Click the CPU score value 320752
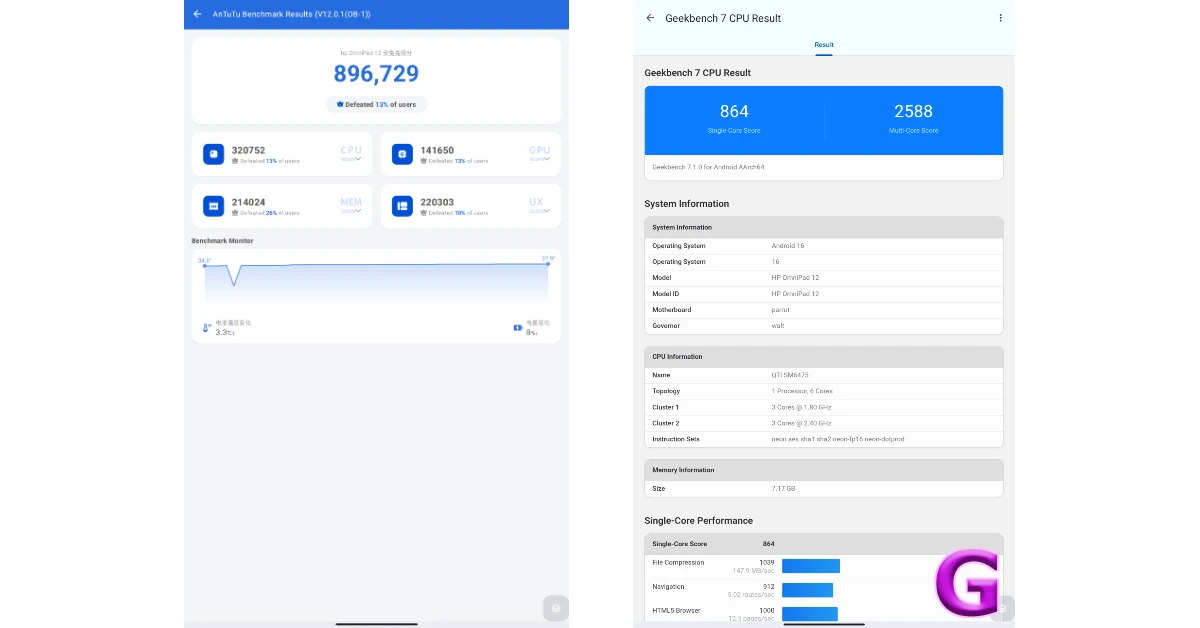 click(248, 150)
